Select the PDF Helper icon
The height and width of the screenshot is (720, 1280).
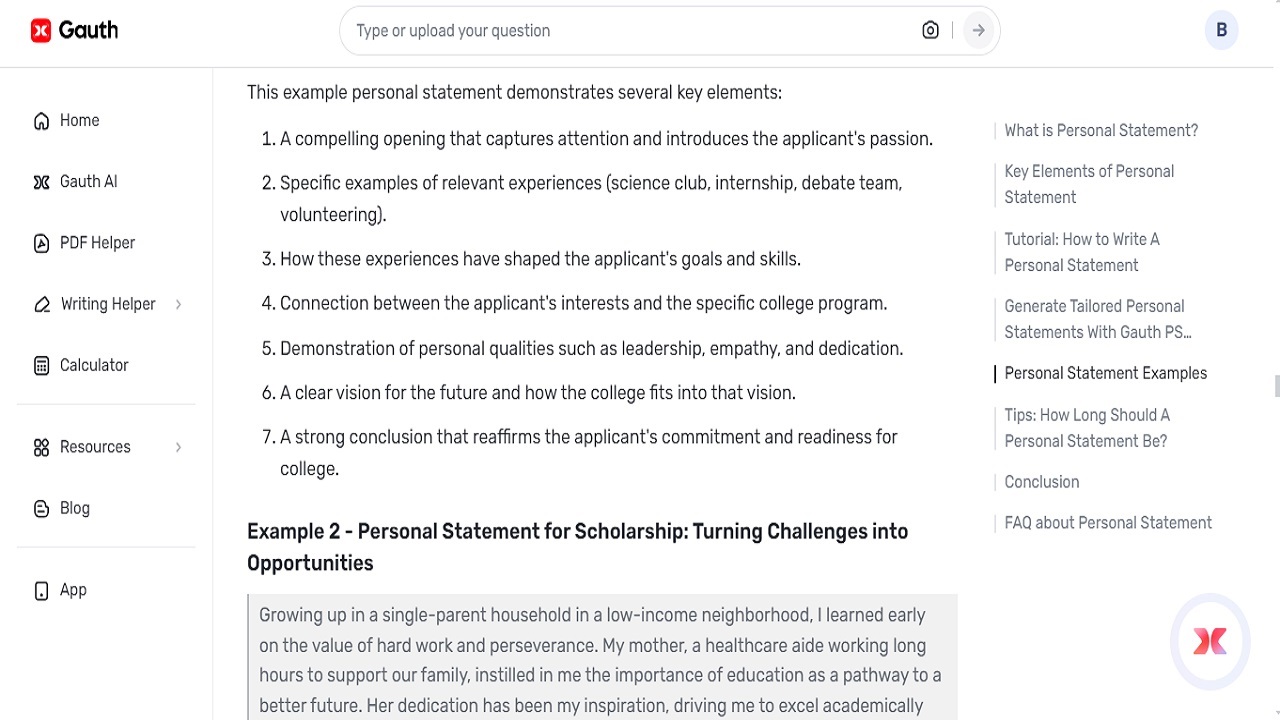click(x=41, y=242)
